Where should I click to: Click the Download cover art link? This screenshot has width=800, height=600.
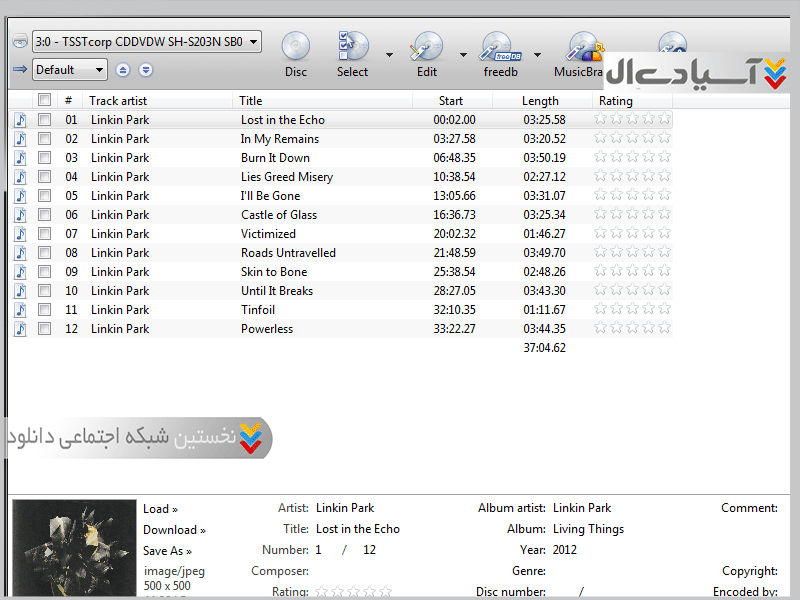pyautogui.click(x=174, y=530)
